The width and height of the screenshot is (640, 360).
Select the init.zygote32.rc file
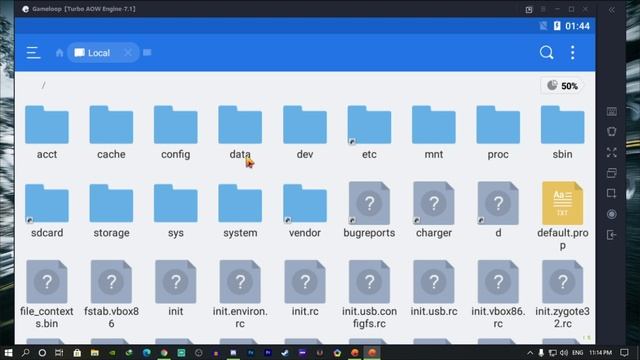[562, 295]
